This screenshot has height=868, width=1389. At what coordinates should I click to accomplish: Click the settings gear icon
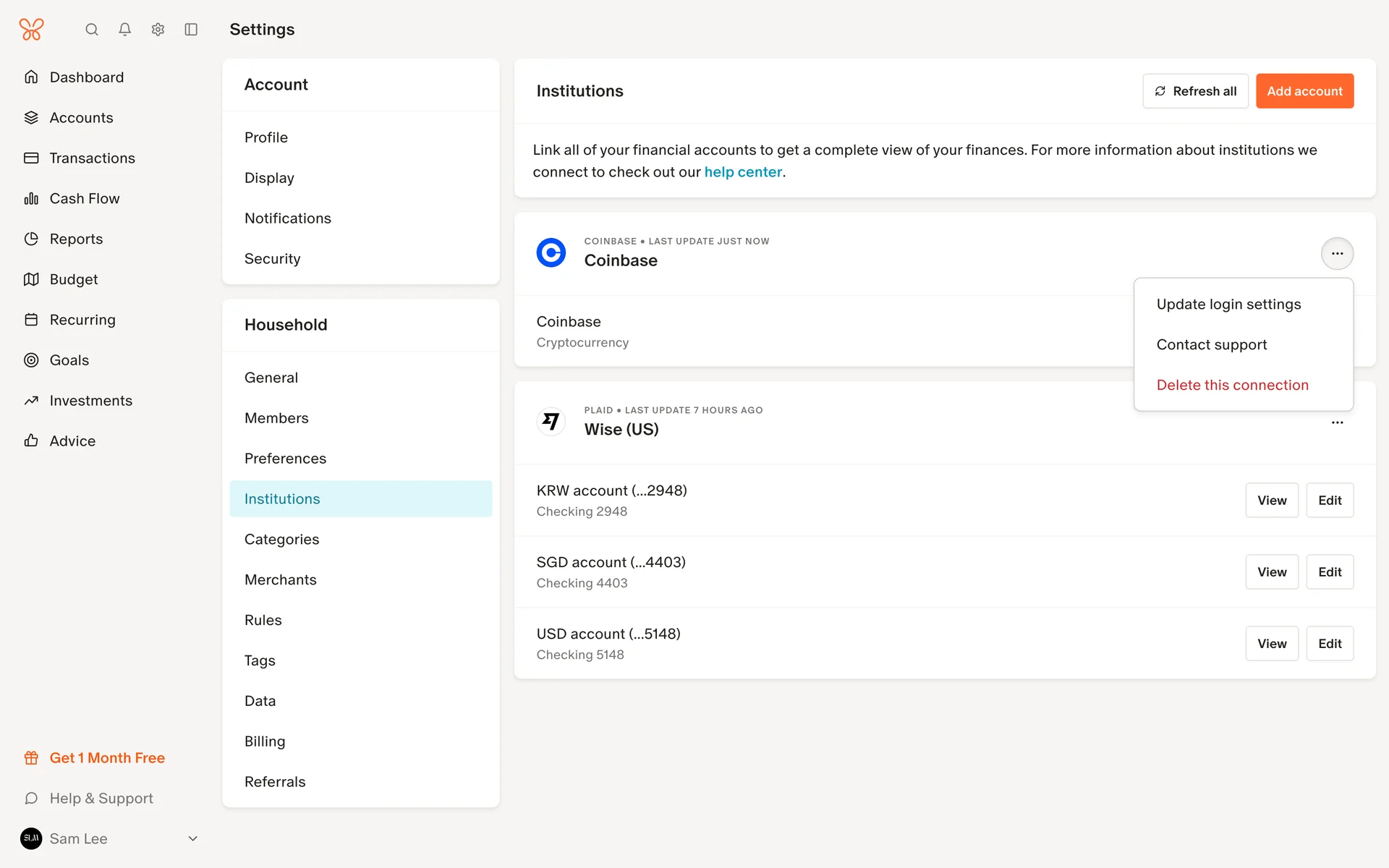click(x=158, y=30)
